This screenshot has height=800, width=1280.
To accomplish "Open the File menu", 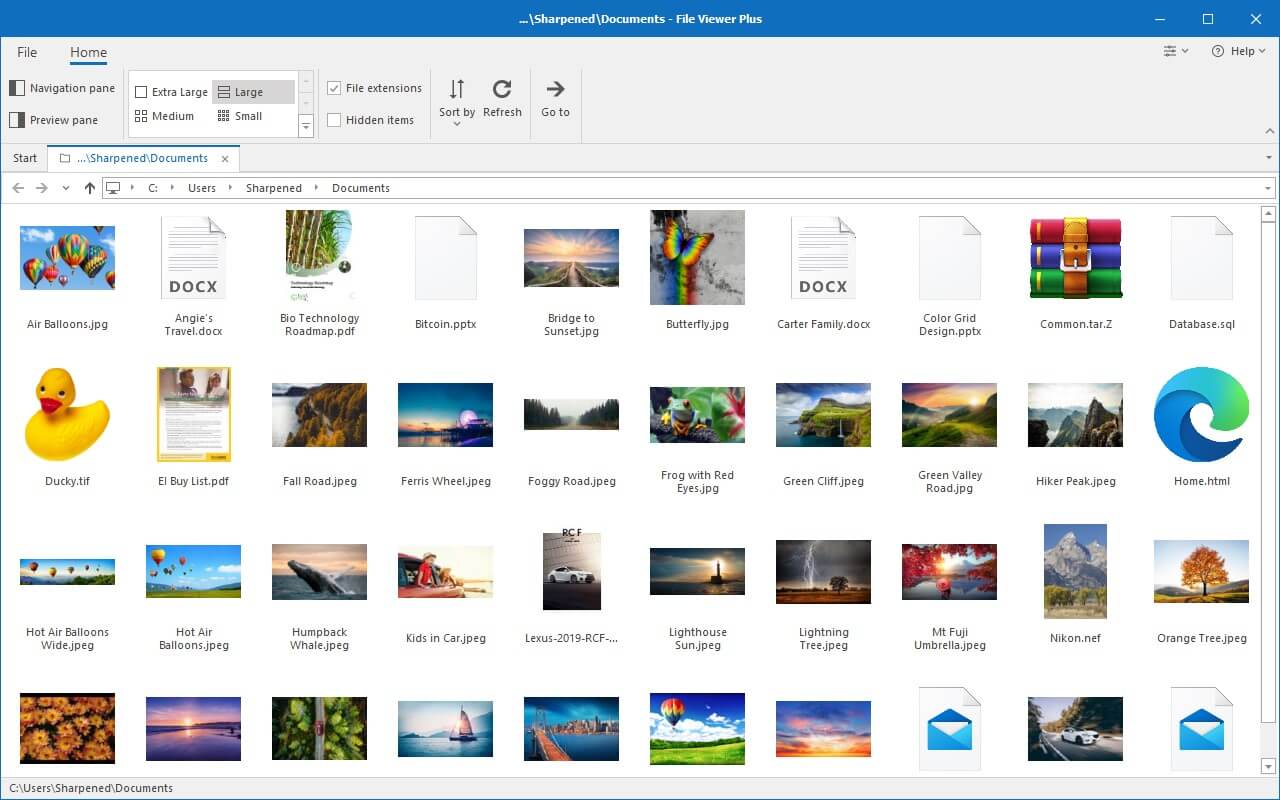I will (27, 52).
